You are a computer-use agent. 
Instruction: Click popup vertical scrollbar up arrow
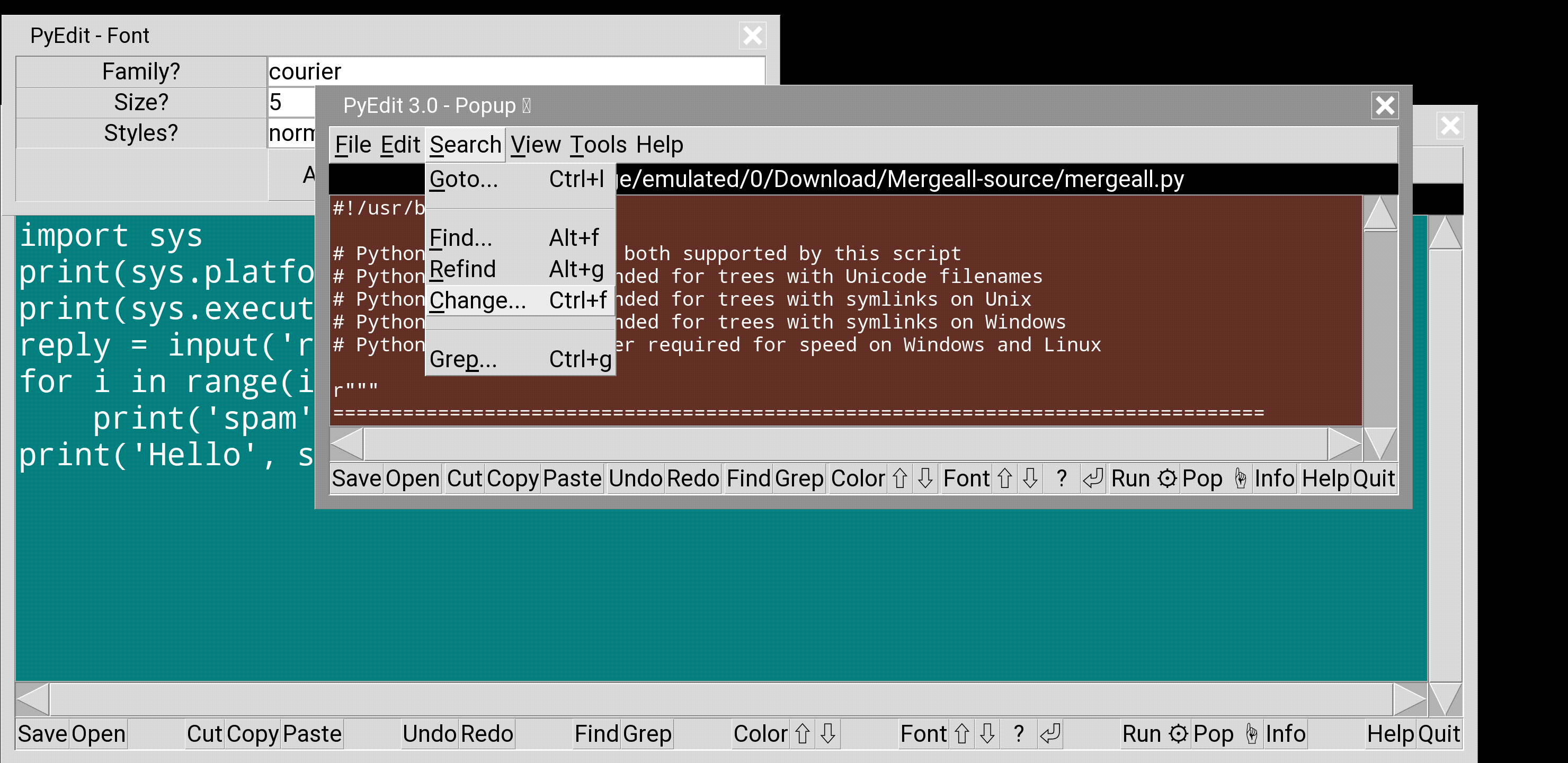click(x=1379, y=213)
